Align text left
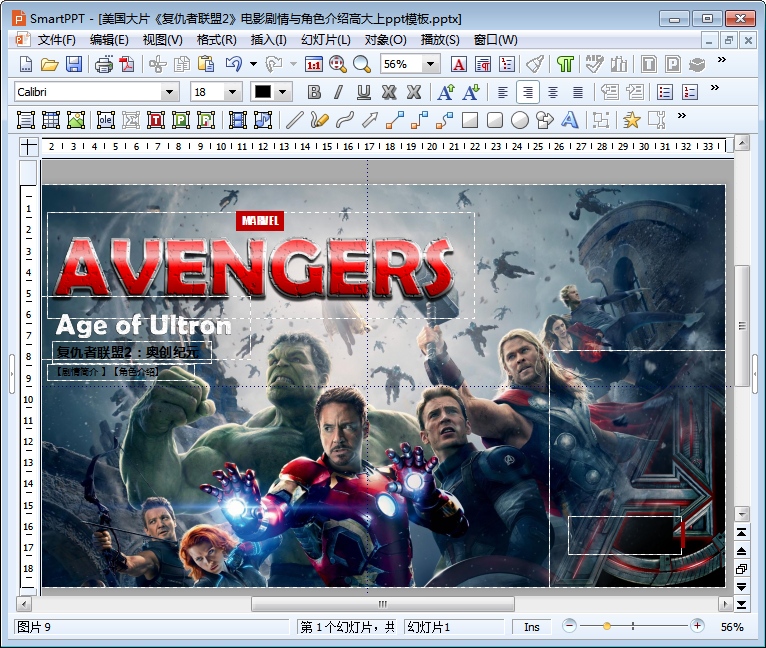 [503, 92]
